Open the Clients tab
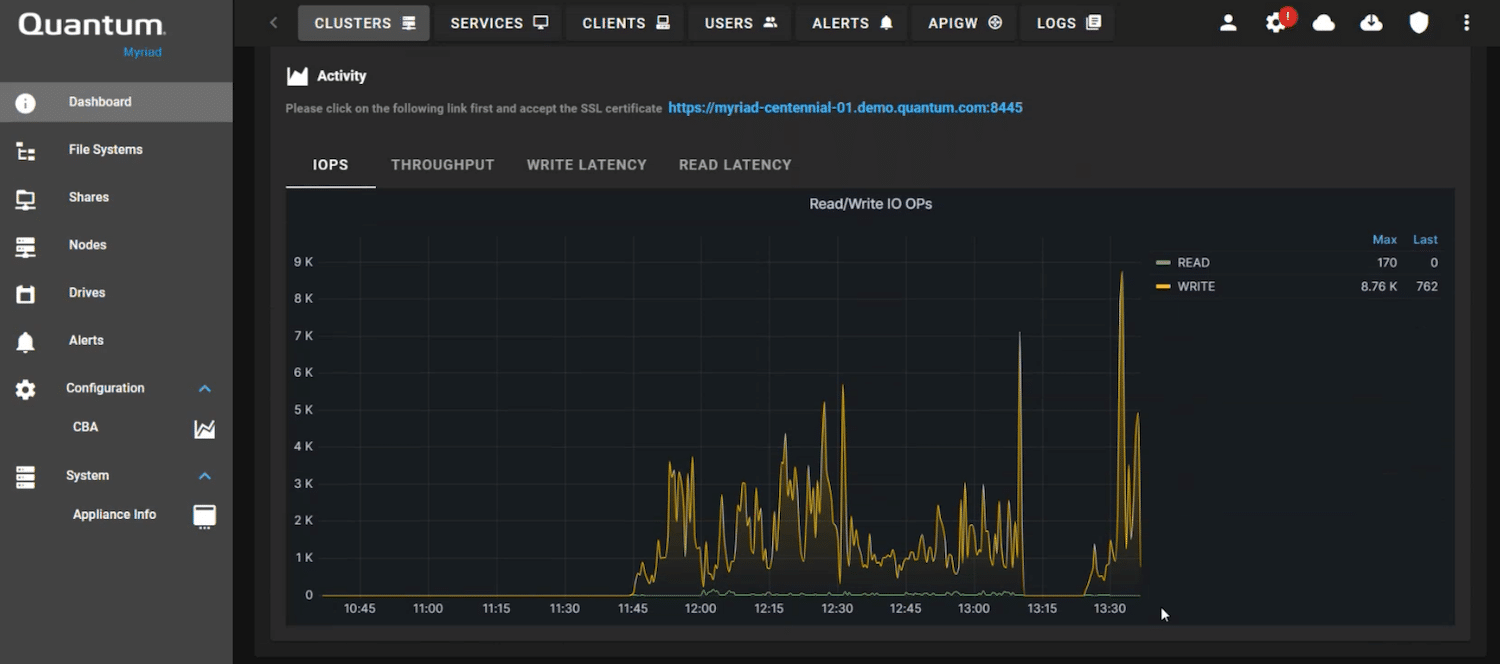The height and width of the screenshot is (664, 1500). pyautogui.click(x=625, y=23)
